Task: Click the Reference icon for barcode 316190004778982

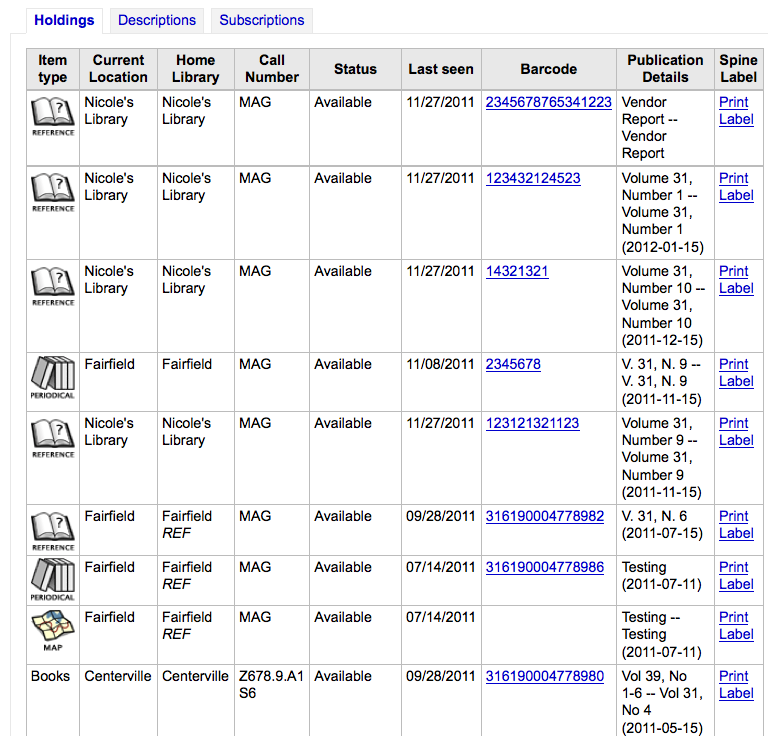Action: [53, 530]
